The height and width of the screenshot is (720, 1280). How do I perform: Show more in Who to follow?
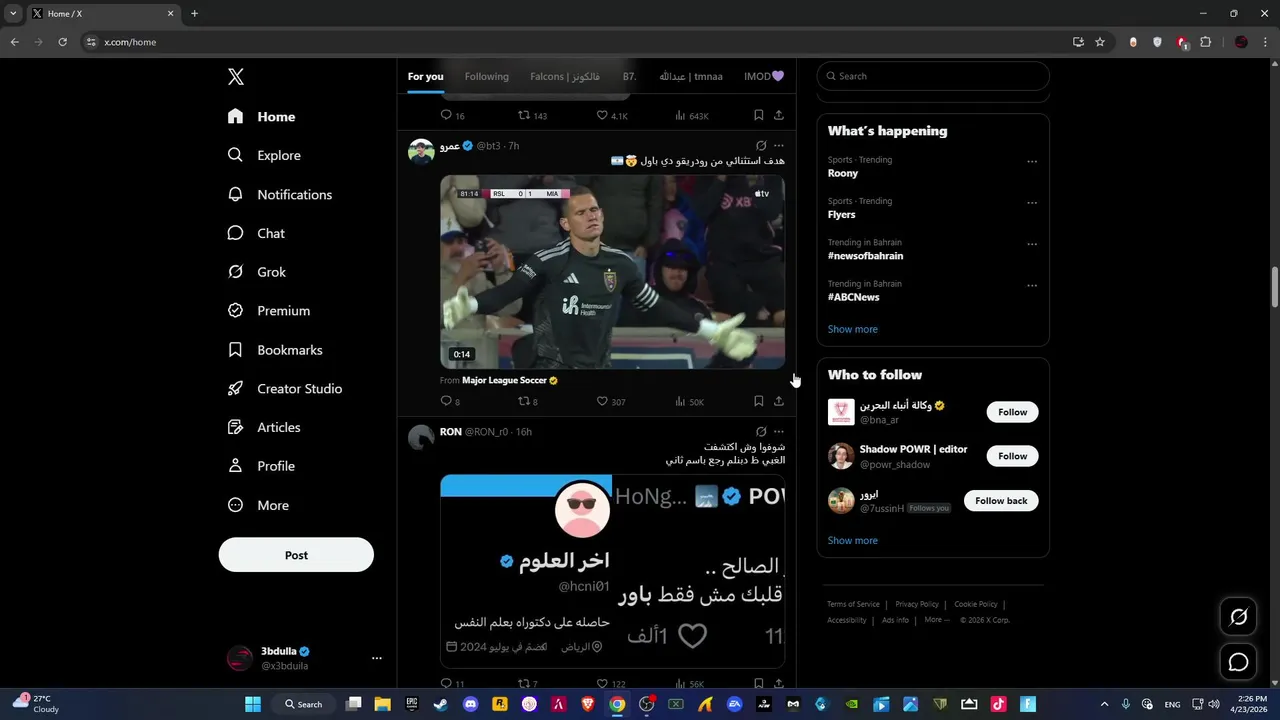point(852,541)
